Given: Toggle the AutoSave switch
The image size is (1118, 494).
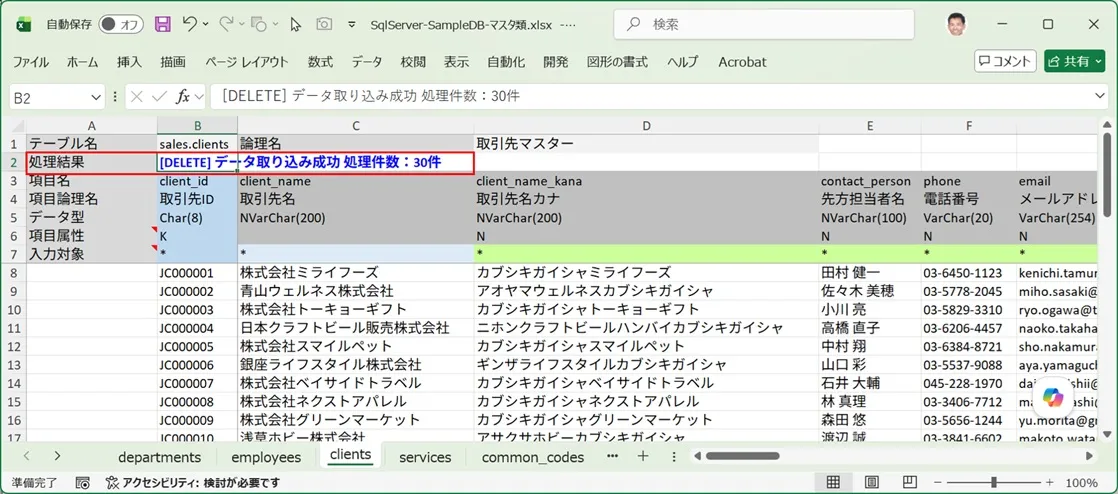Looking at the screenshot, I should (x=121, y=24).
